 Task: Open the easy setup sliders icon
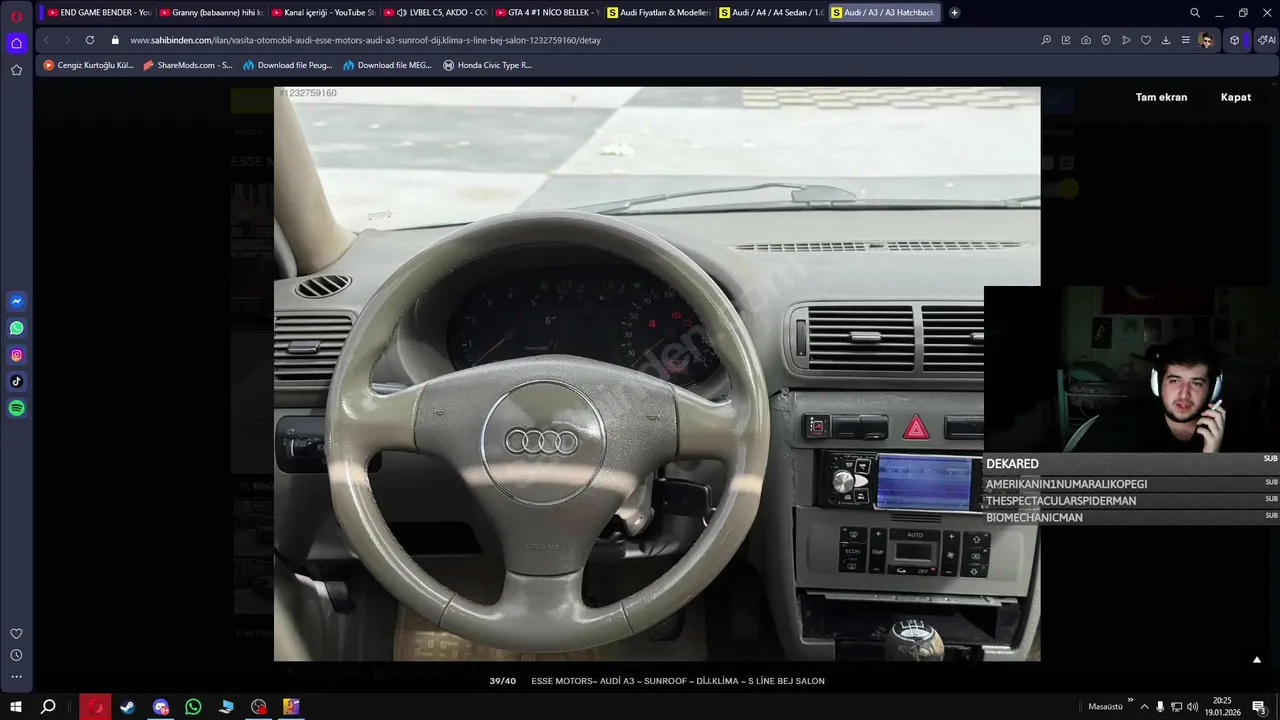click(x=1186, y=40)
